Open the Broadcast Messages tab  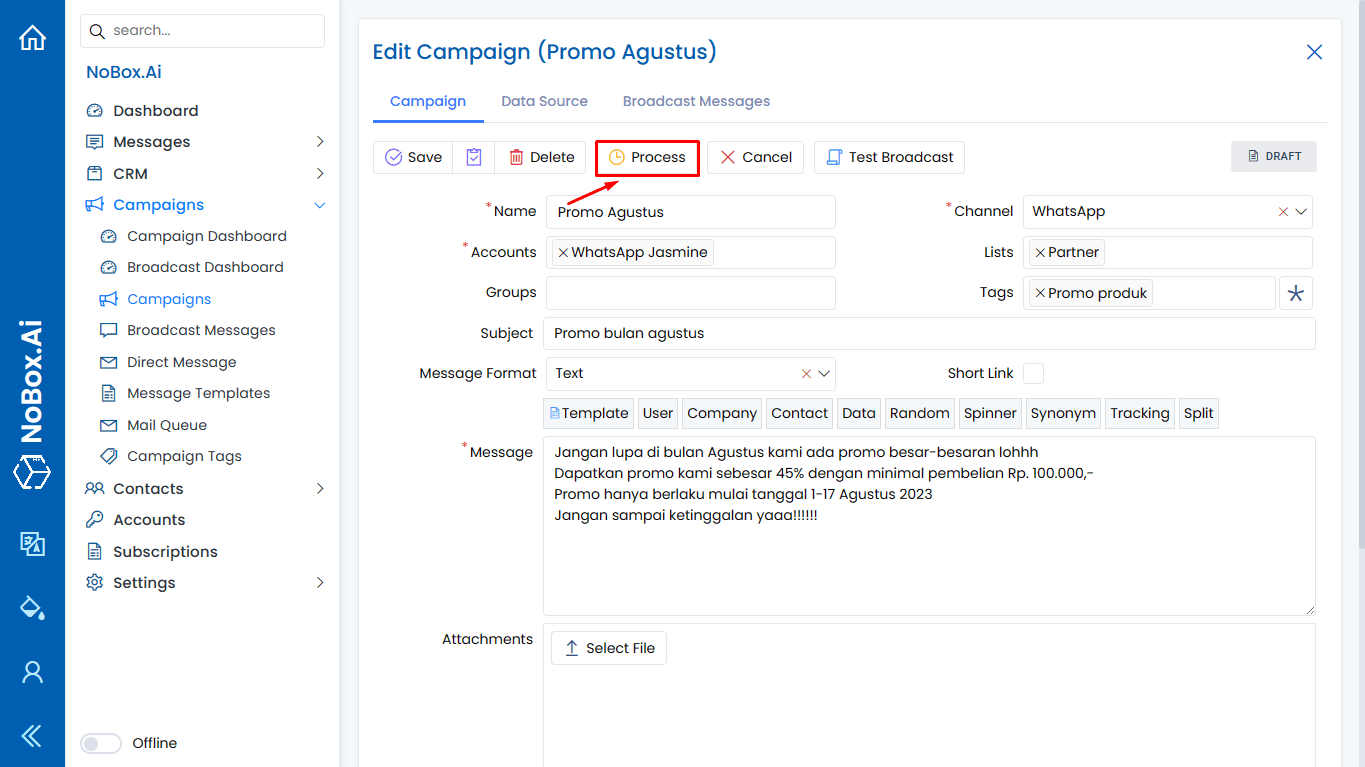tap(696, 101)
